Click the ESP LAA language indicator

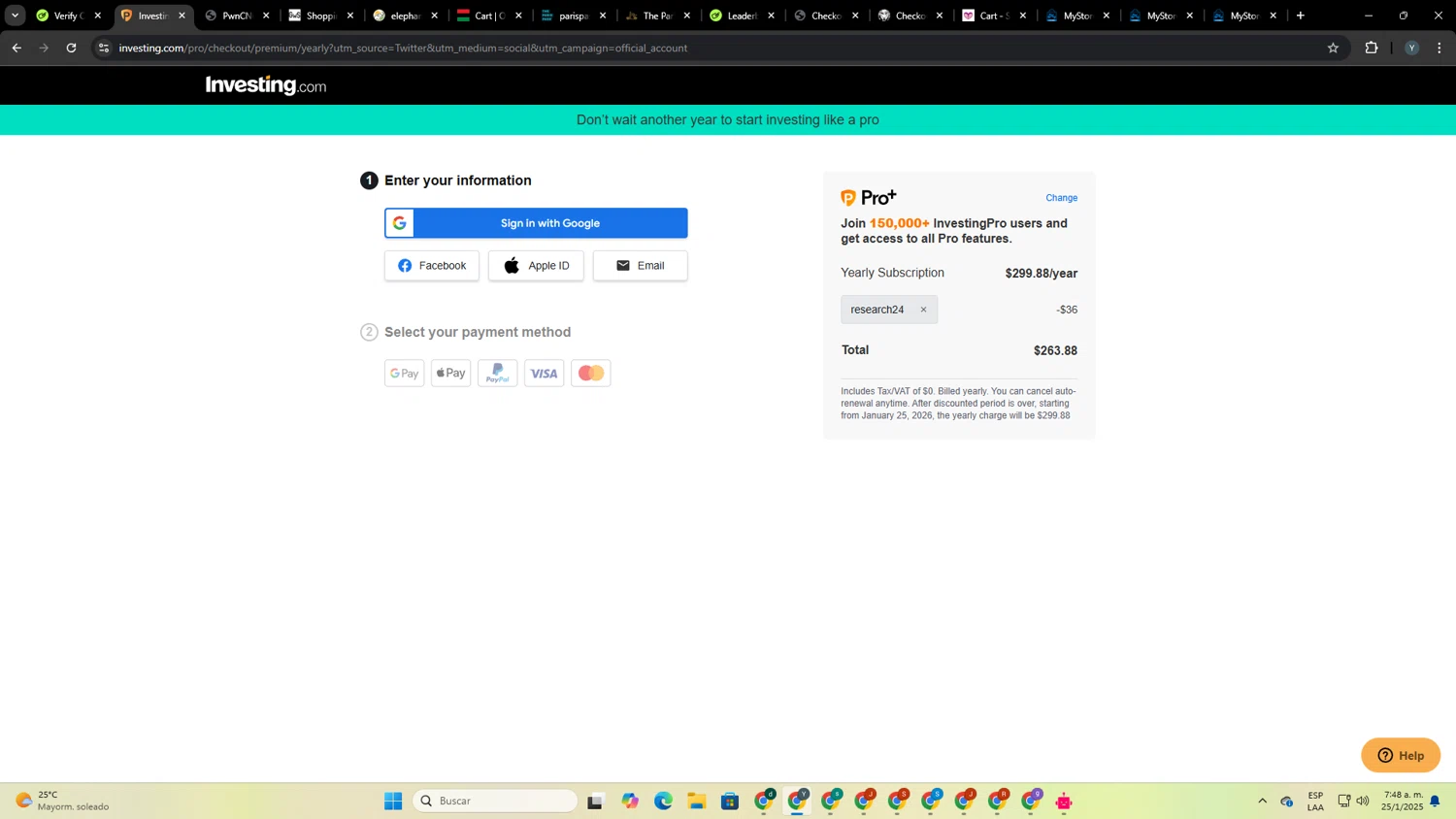coord(1316,801)
